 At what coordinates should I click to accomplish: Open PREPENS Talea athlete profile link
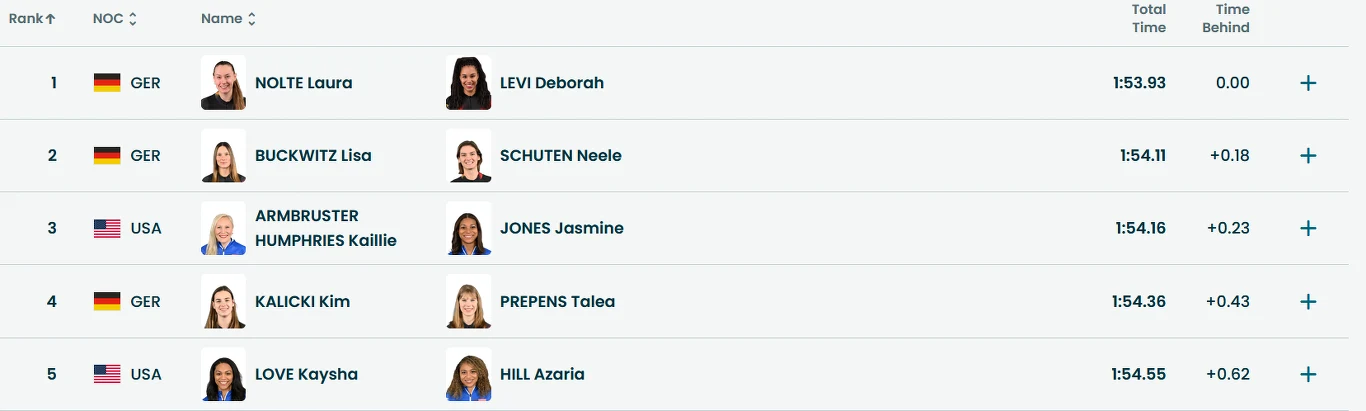tap(557, 301)
